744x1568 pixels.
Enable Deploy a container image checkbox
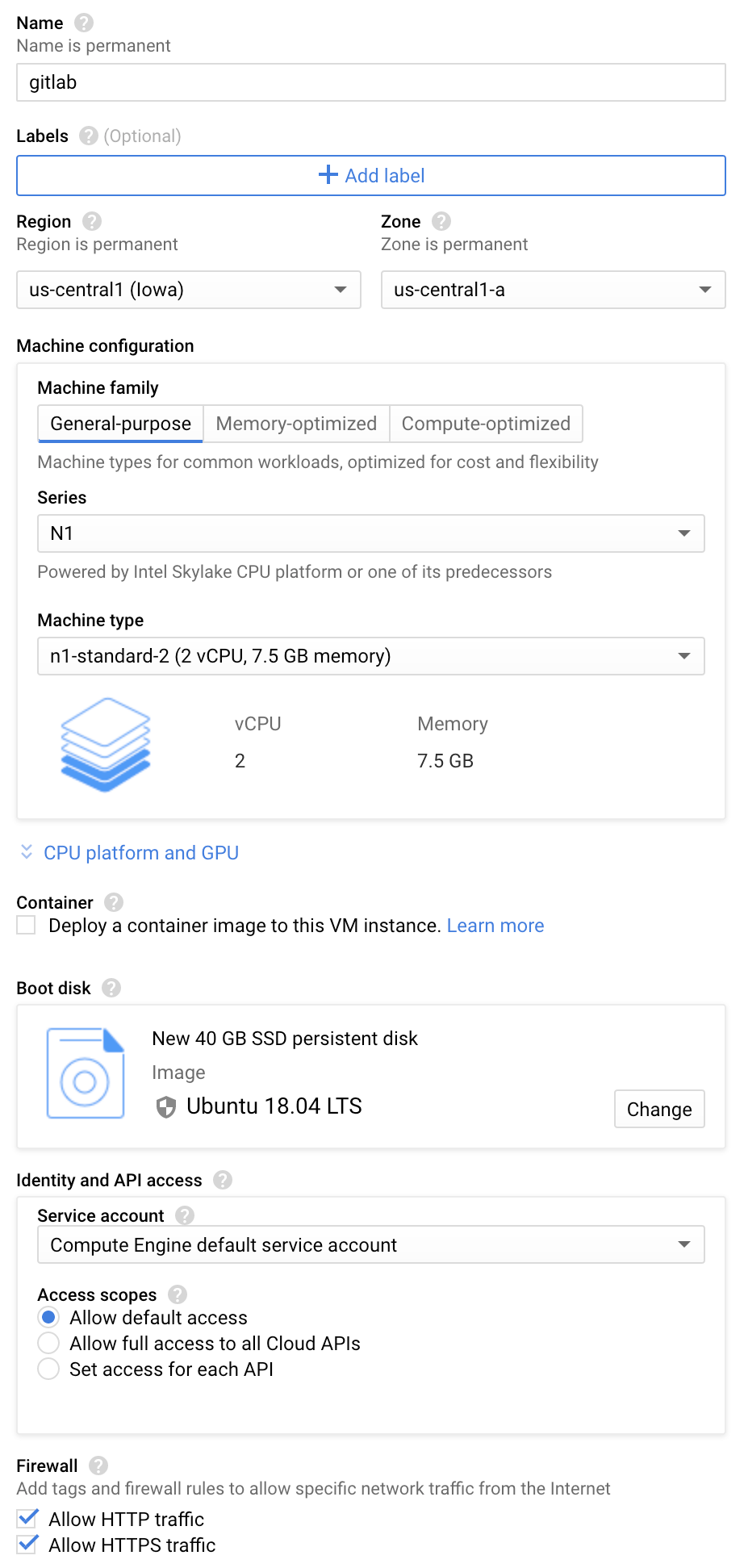(x=25, y=925)
